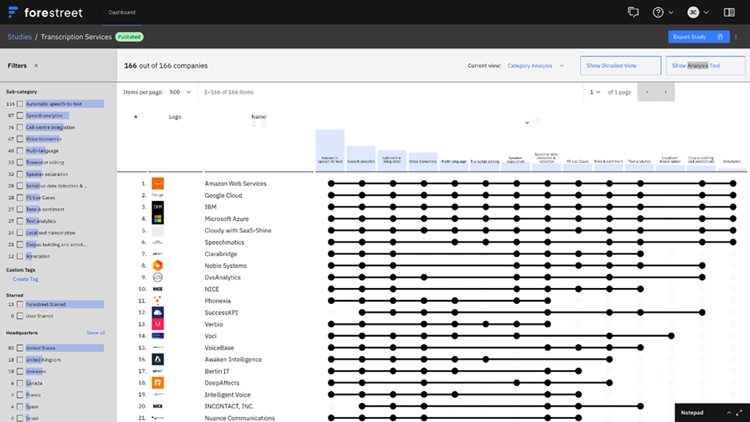The width and height of the screenshot is (750, 422).
Task: Check the Automatic speech-to-text filter
Action: coord(20,104)
